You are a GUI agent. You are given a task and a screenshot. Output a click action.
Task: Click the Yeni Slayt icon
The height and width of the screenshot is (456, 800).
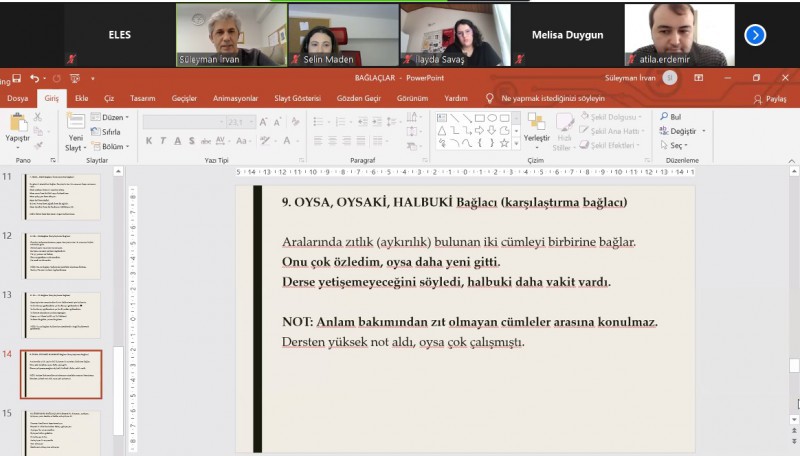click(x=74, y=123)
